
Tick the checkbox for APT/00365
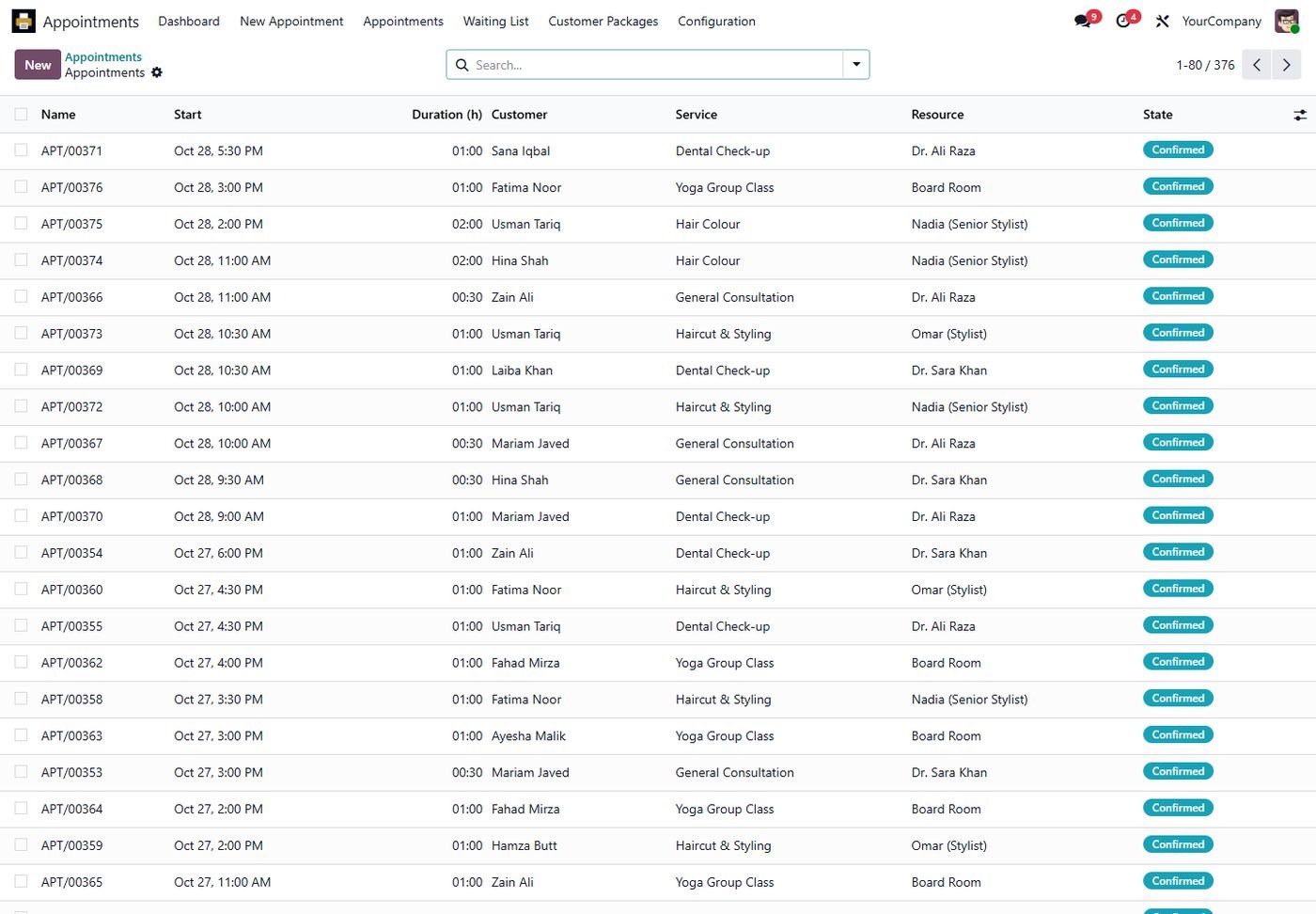tap(21, 882)
